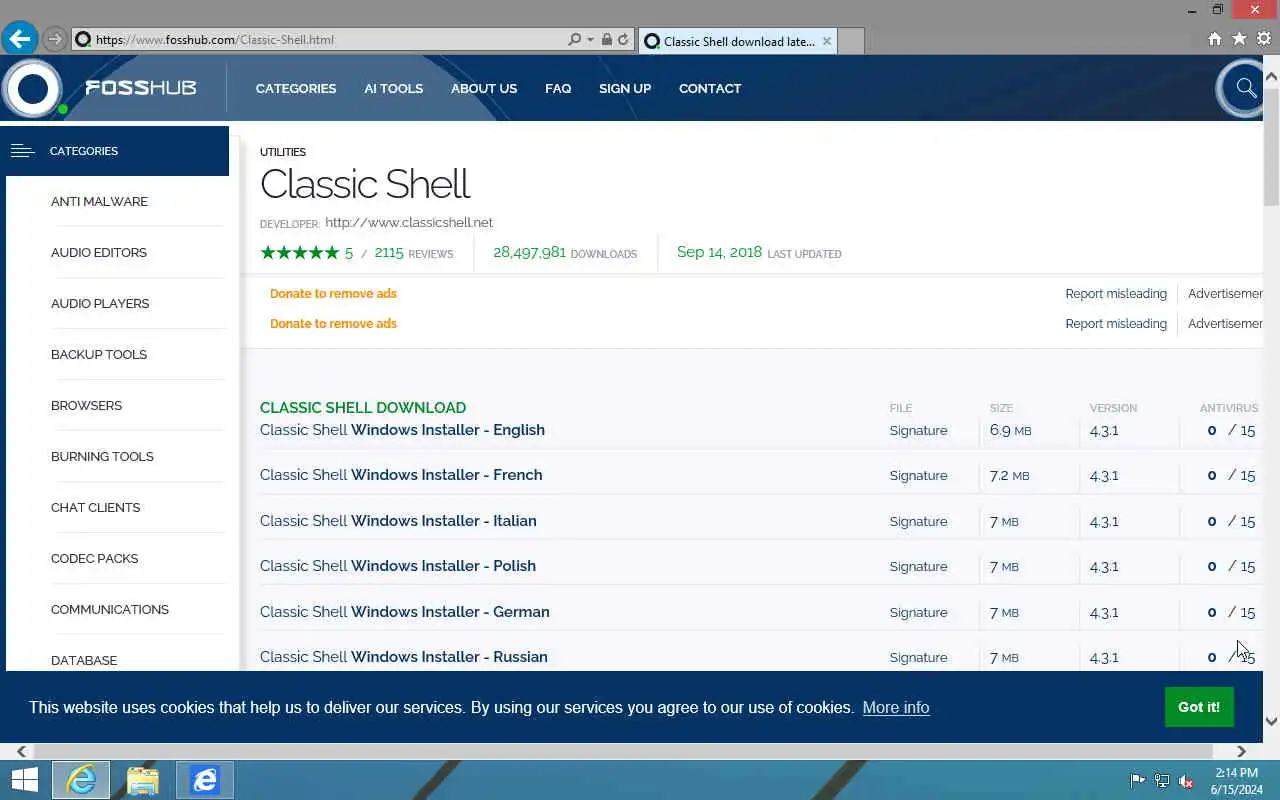Open Signature for the German installer
1280x800 pixels.
[918, 613]
